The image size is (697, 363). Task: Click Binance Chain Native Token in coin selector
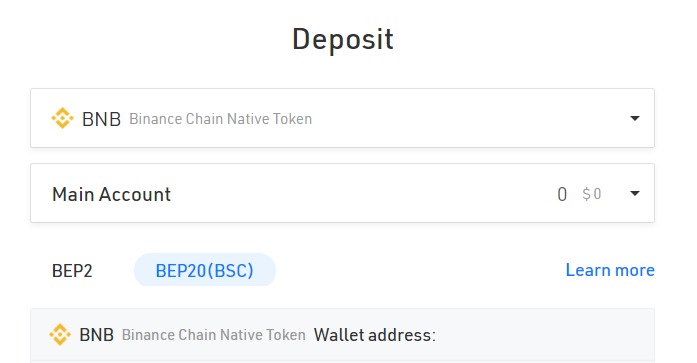[x=220, y=119]
